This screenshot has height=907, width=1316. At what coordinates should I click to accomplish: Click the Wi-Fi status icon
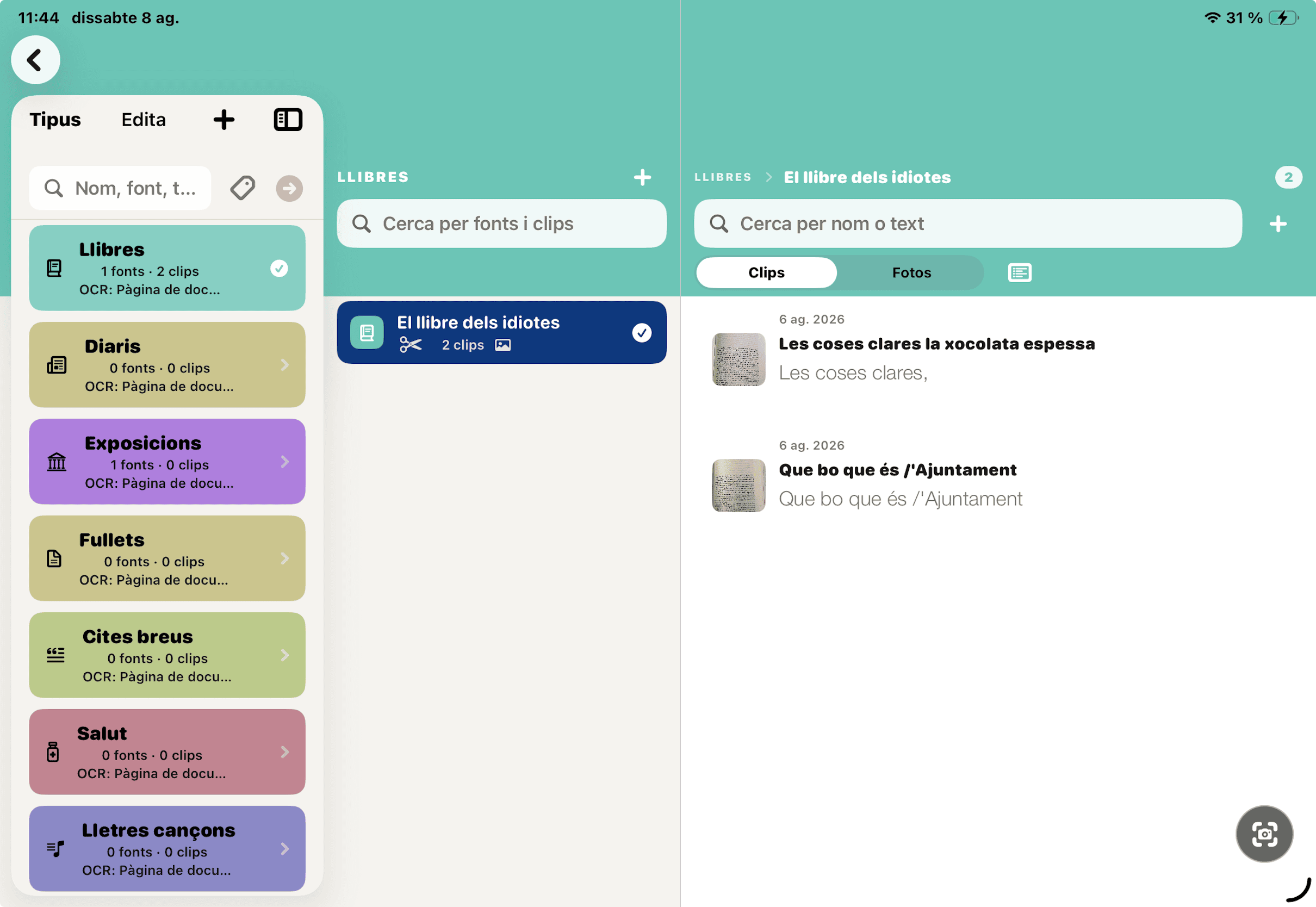click(1212, 17)
